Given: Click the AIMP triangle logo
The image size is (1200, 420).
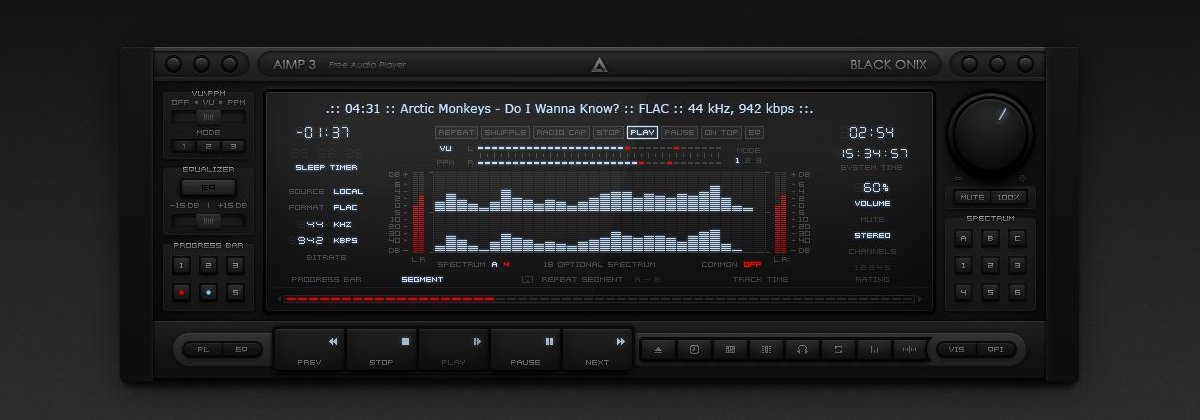Looking at the screenshot, I should pyautogui.click(x=599, y=65).
